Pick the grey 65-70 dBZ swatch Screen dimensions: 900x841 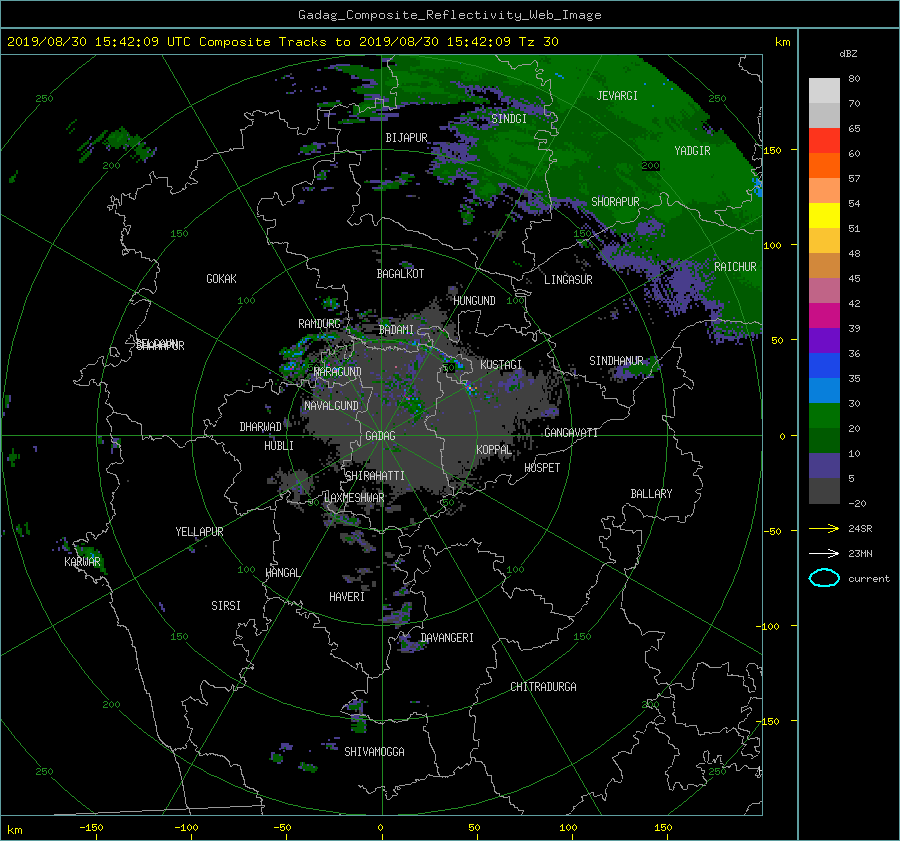point(824,115)
